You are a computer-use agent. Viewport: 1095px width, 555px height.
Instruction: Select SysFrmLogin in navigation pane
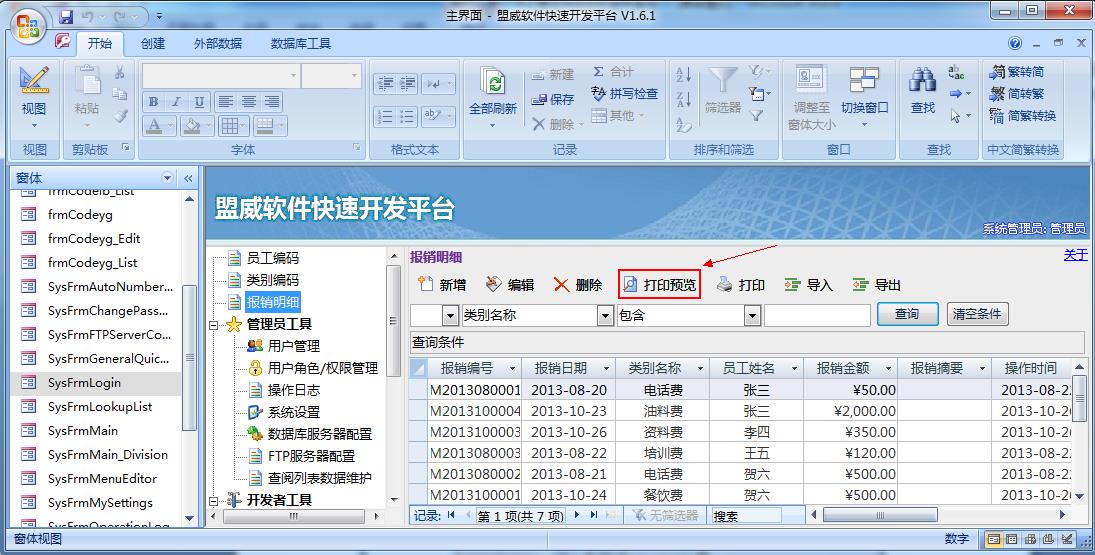click(96, 383)
